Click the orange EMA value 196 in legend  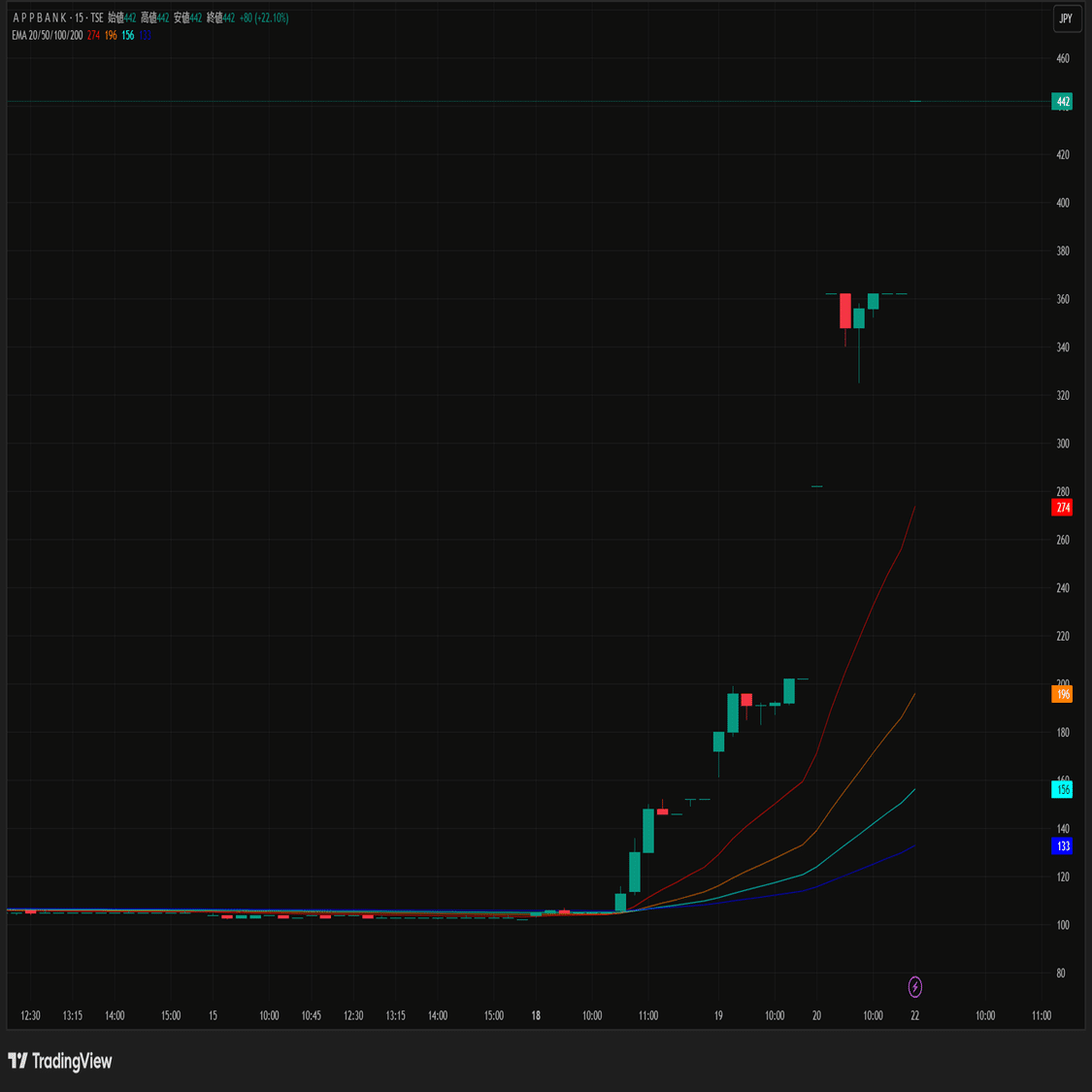[111, 35]
